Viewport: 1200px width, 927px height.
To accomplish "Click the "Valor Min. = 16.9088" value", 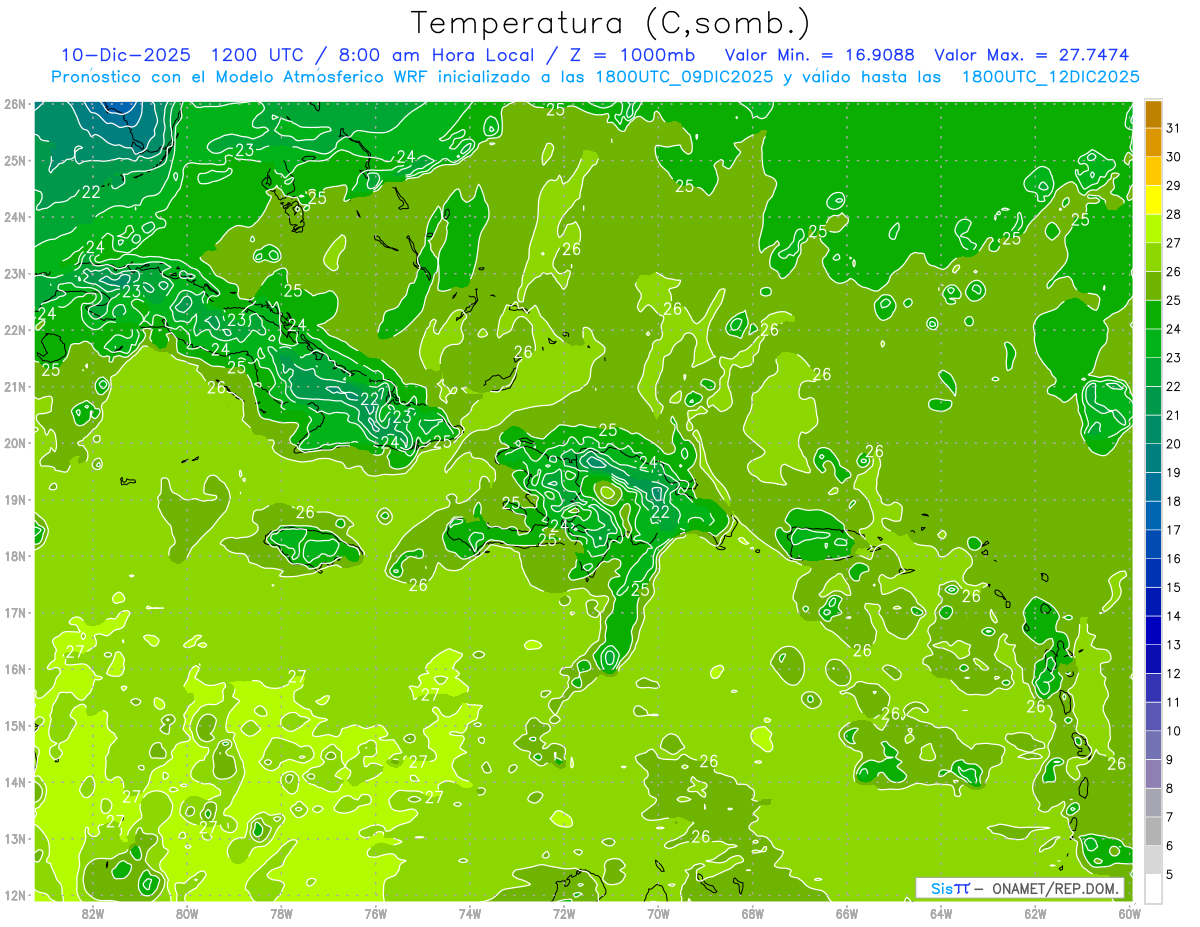I will [x=820, y=54].
